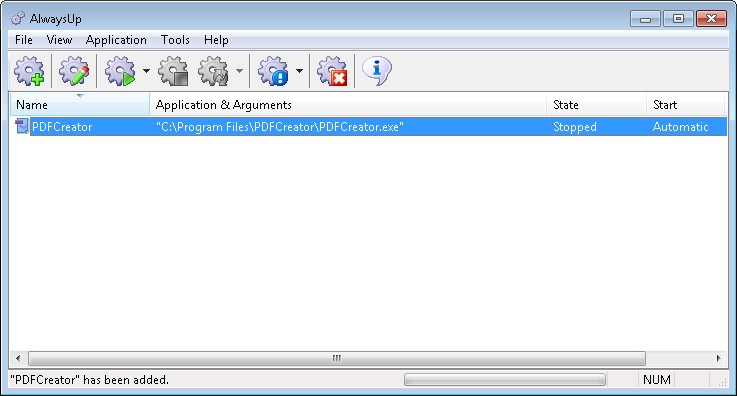Click the Automatic start type cell

681,127
